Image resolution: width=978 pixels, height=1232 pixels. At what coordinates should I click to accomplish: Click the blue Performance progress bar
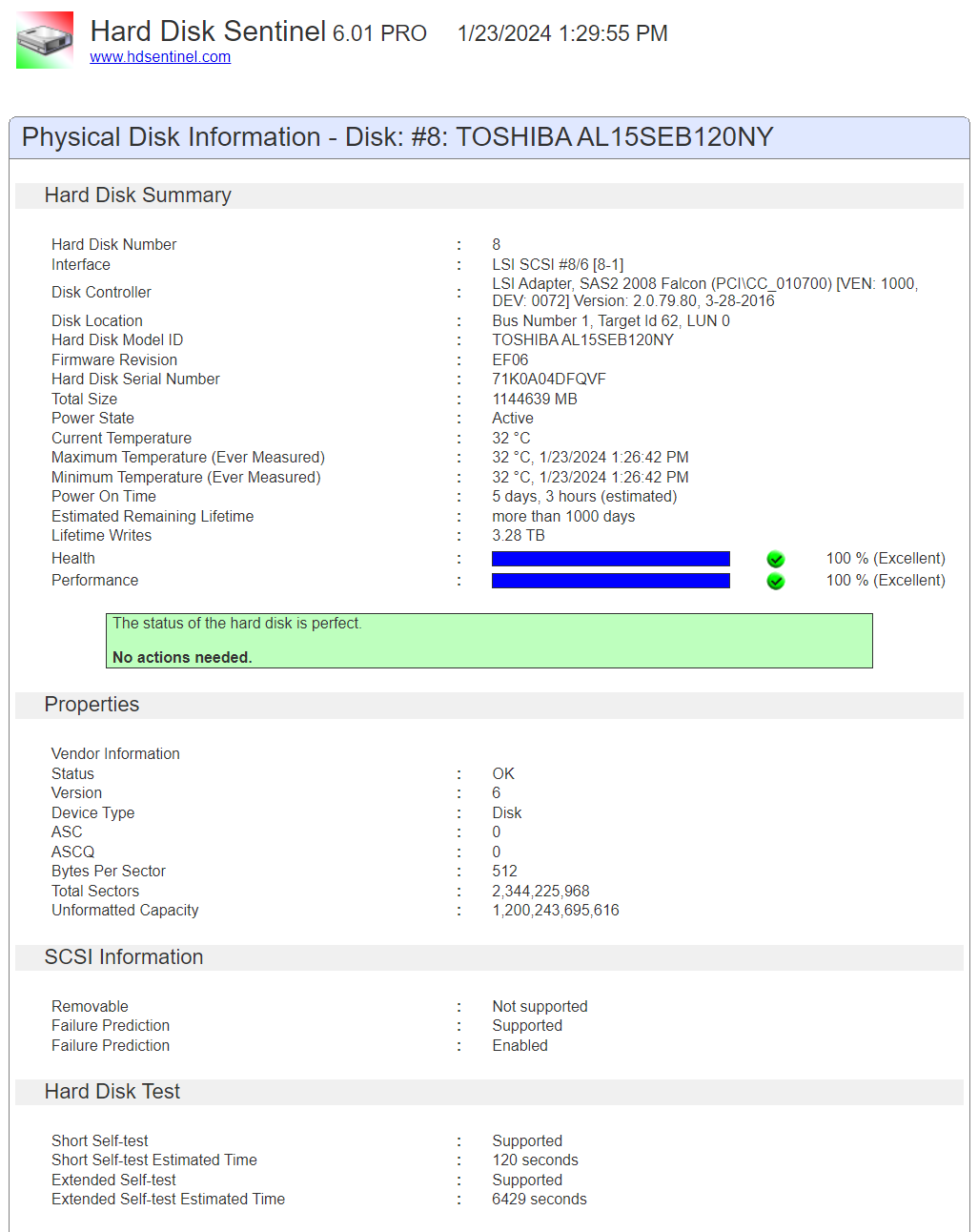click(x=611, y=581)
